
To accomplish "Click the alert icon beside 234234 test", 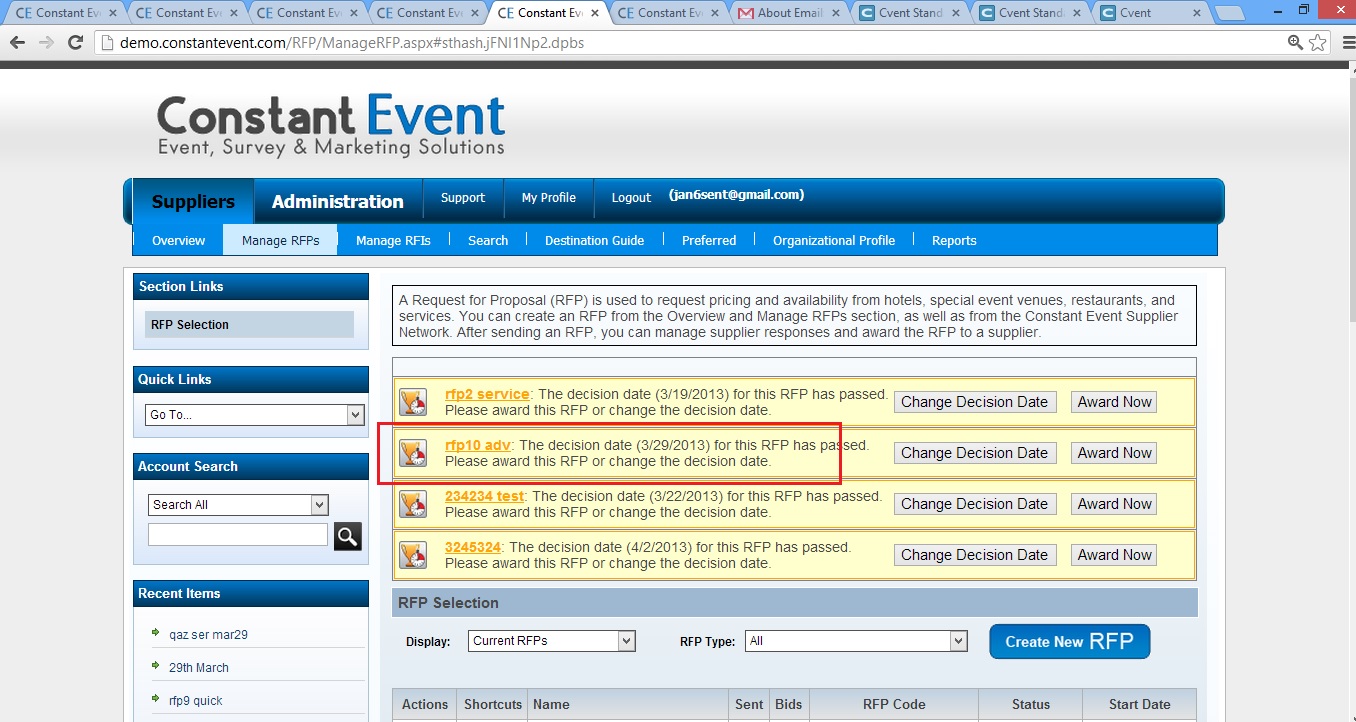I will [x=413, y=504].
